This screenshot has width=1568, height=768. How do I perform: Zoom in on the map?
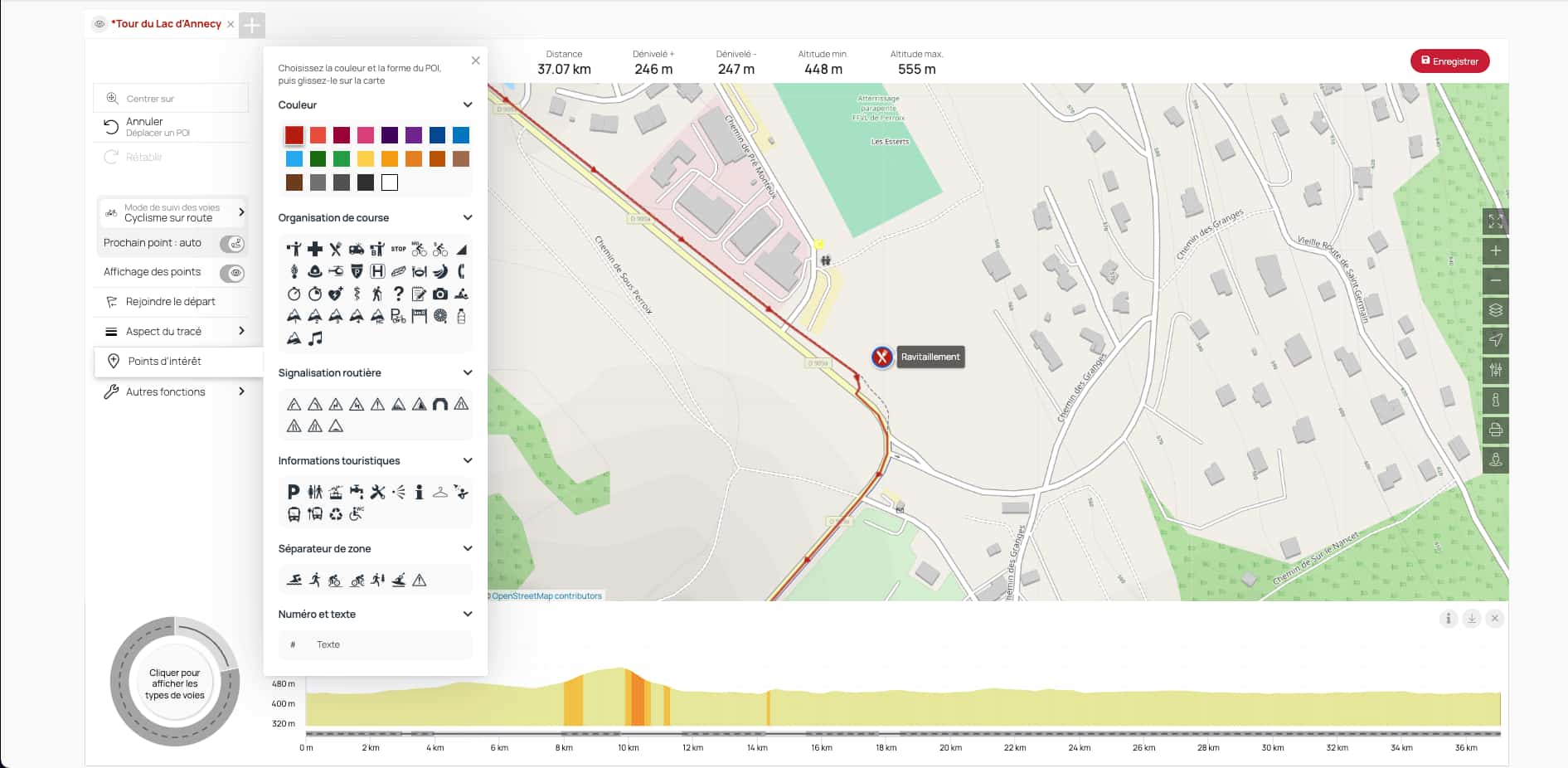tap(1496, 250)
